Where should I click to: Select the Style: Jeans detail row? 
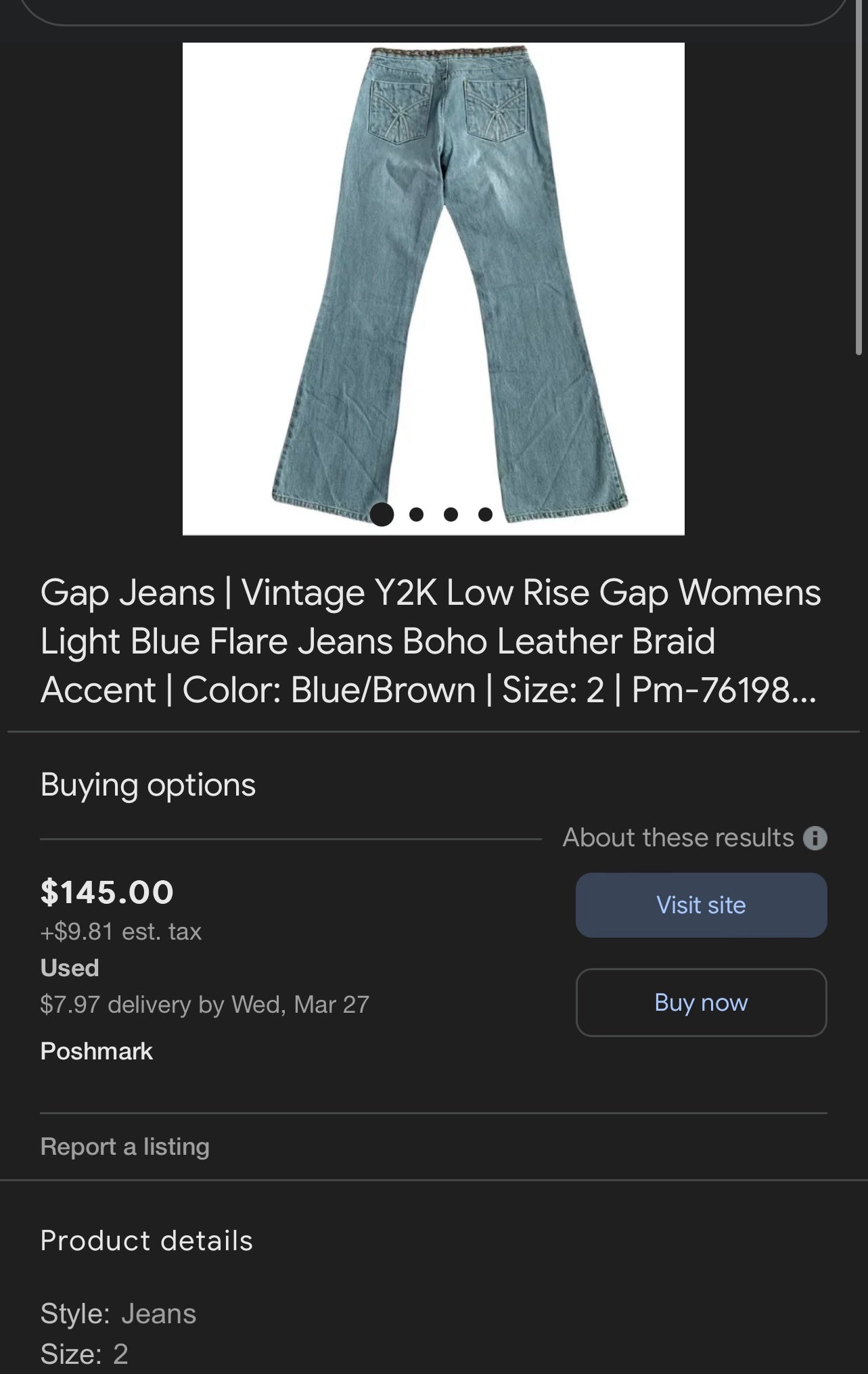[118, 1312]
